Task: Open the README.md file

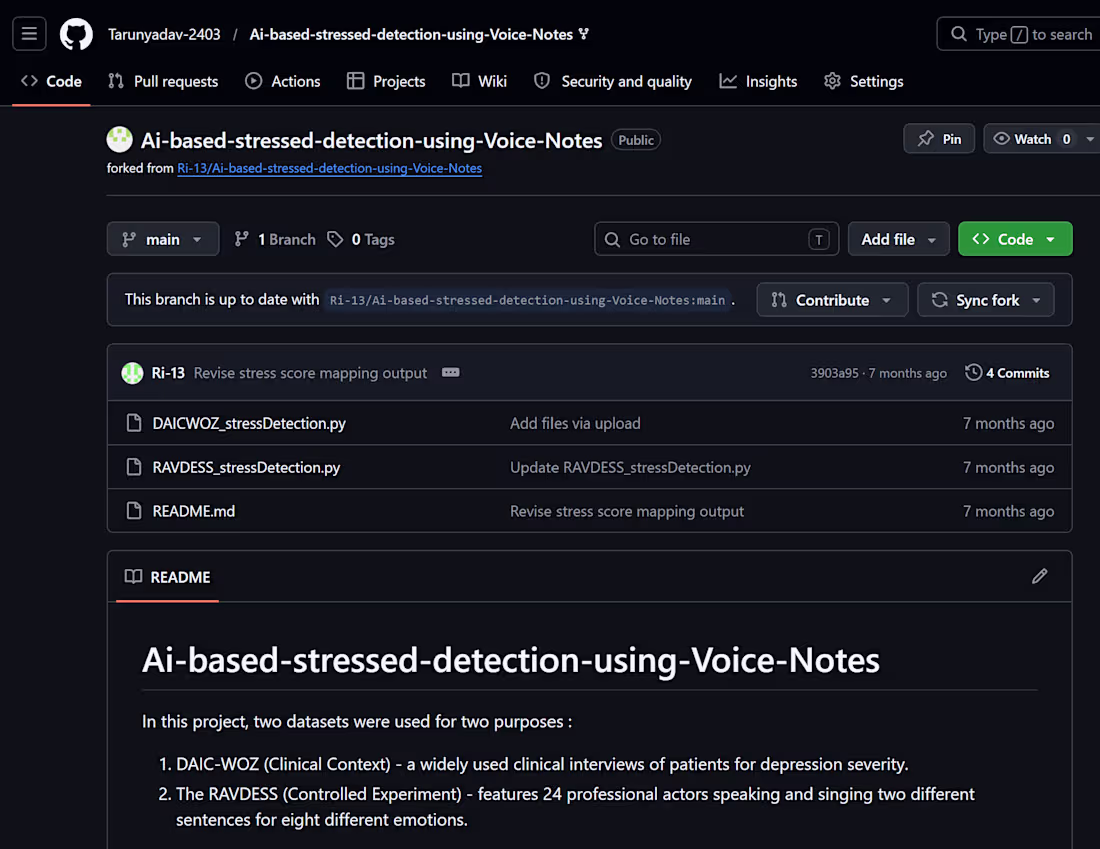Action: click(194, 512)
